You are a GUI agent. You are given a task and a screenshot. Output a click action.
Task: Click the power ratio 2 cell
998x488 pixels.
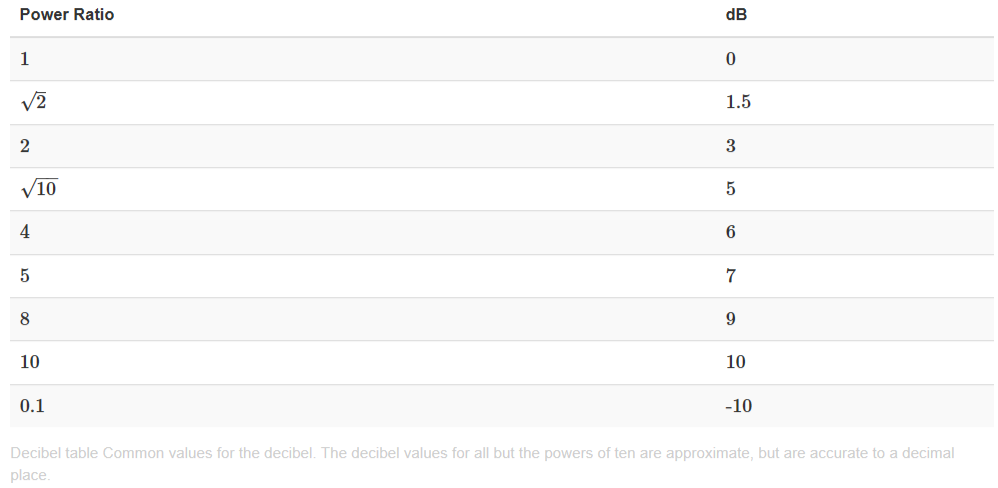25,146
